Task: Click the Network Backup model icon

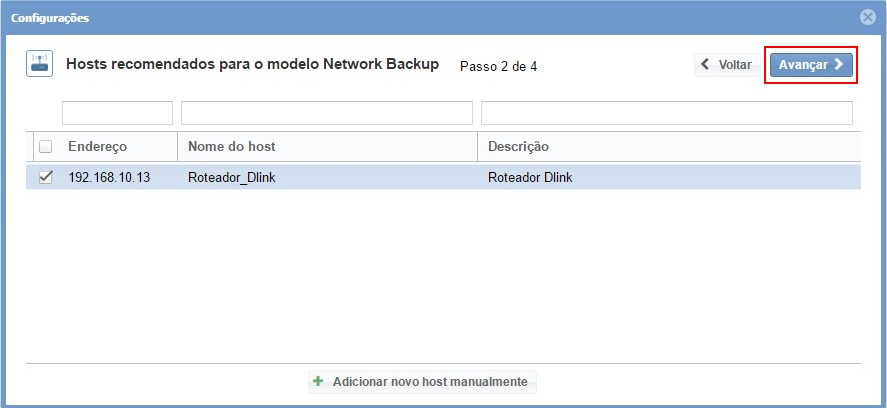Action: click(39, 65)
